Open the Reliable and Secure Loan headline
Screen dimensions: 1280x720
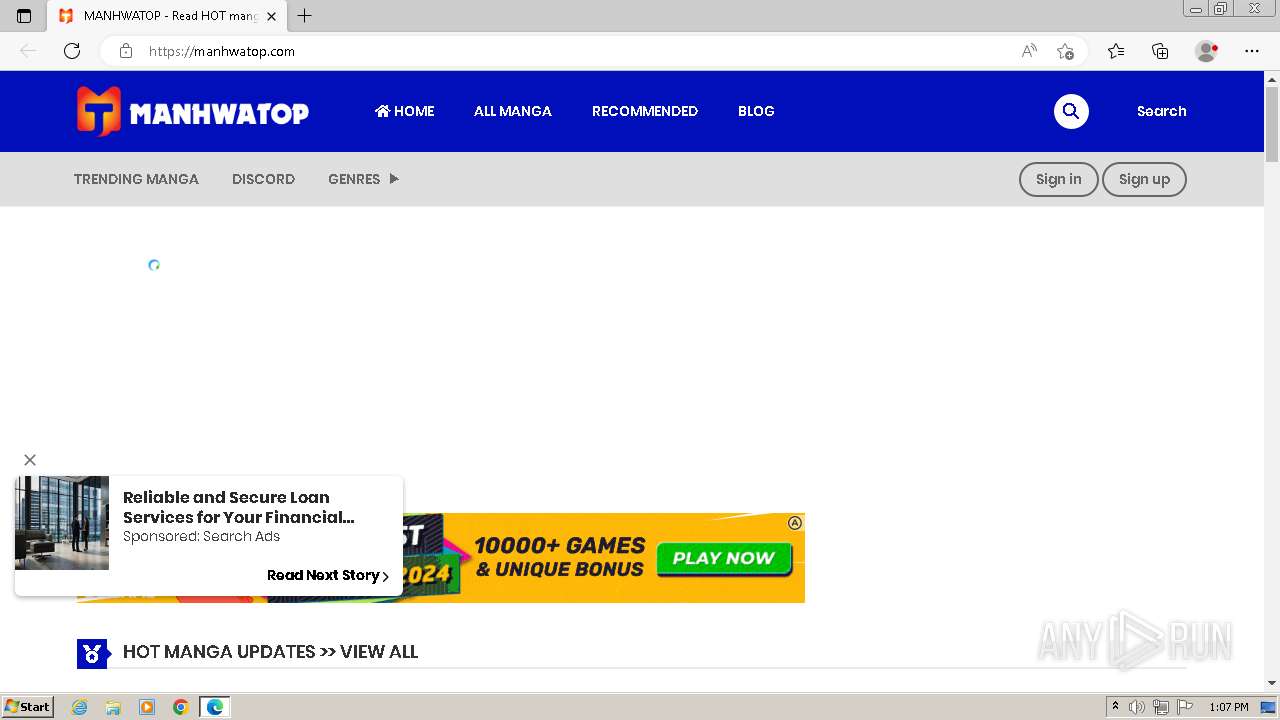pos(238,507)
